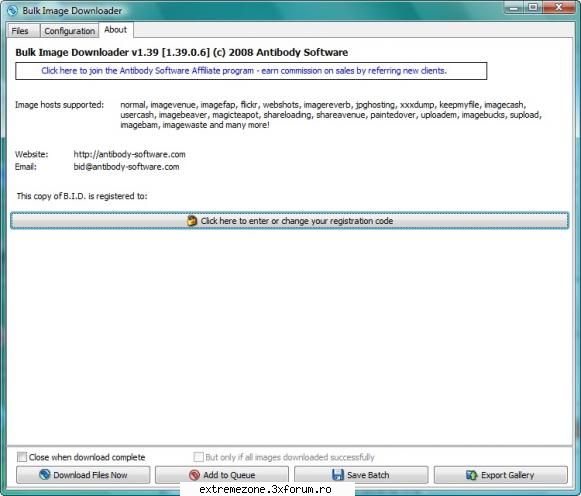Minimize the Bulk Image Downloader window
The height and width of the screenshot is (496, 581).
[514, 8]
